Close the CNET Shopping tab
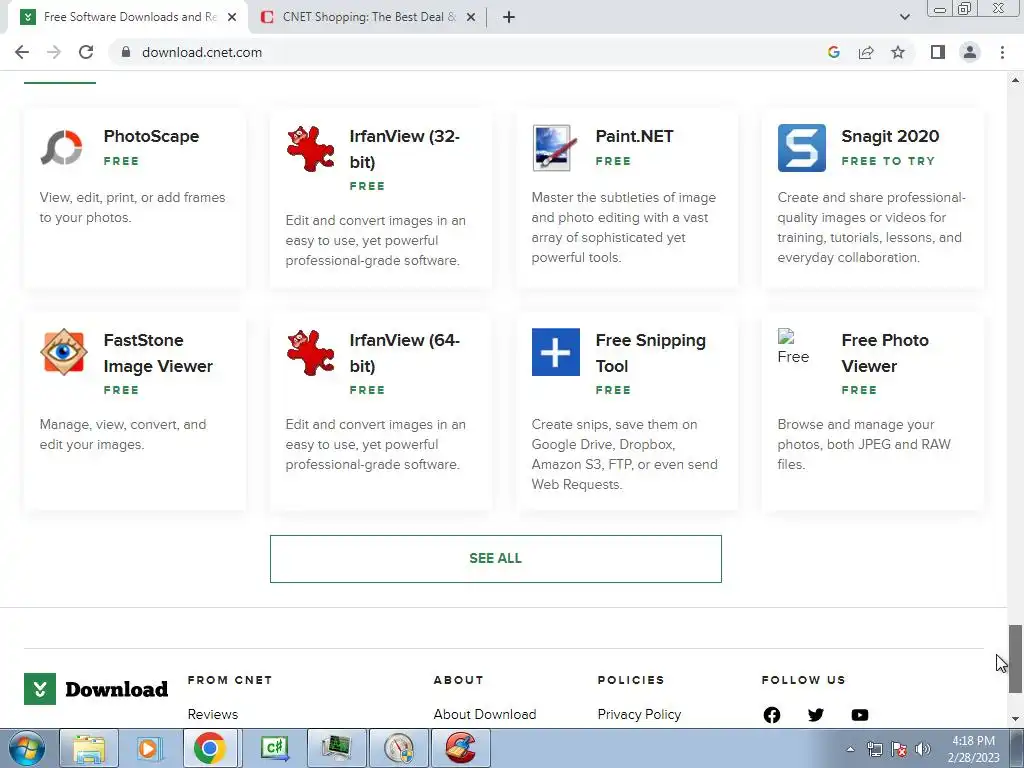The width and height of the screenshot is (1024, 768). pyautogui.click(x=471, y=17)
